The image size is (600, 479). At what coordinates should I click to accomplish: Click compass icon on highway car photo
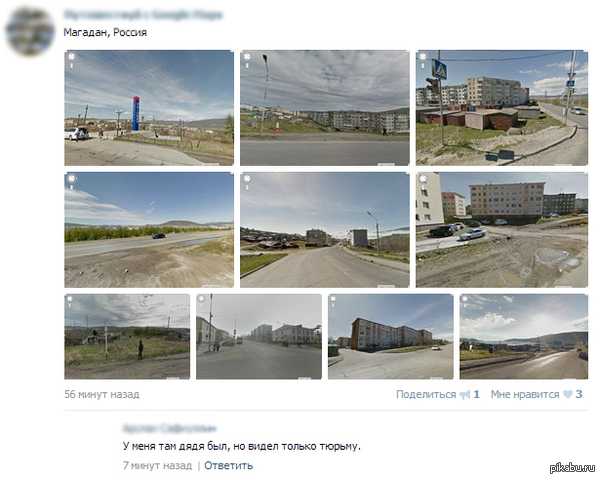pyautogui.click(x=72, y=178)
